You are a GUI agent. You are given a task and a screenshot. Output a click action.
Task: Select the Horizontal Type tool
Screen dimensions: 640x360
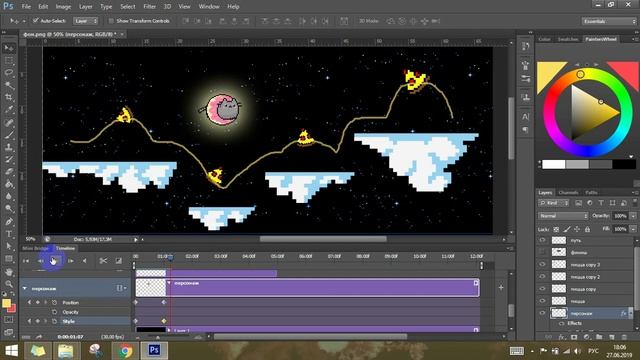[x=9, y=234]
